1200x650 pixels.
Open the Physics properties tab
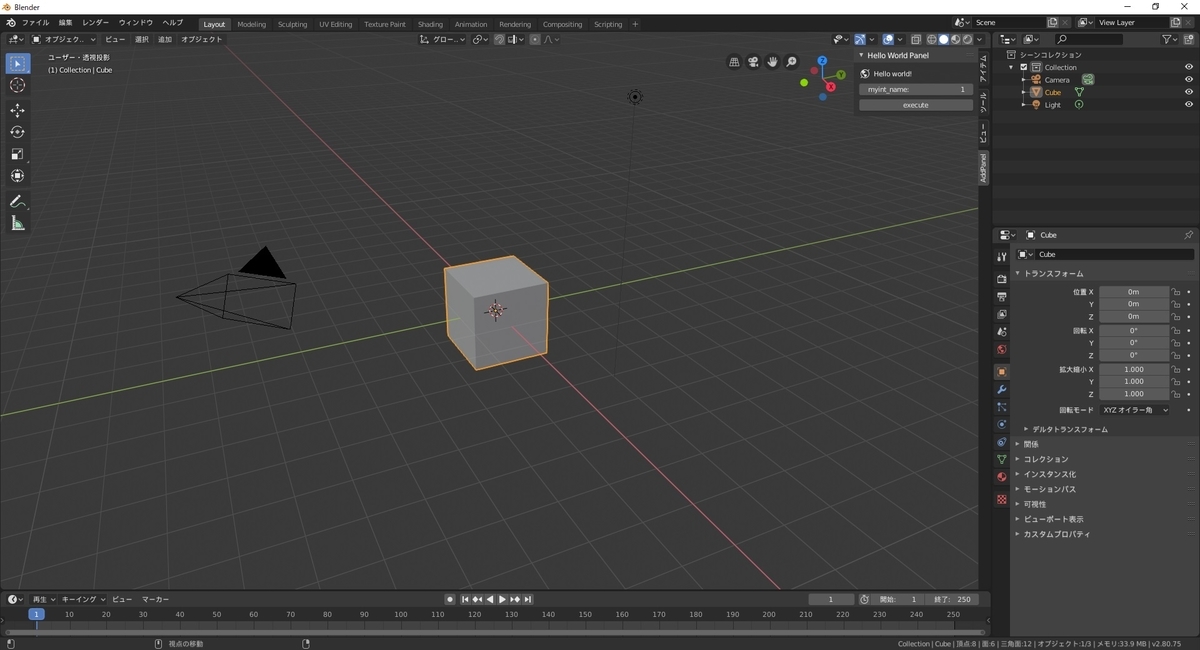click(x=1001, y=424)
